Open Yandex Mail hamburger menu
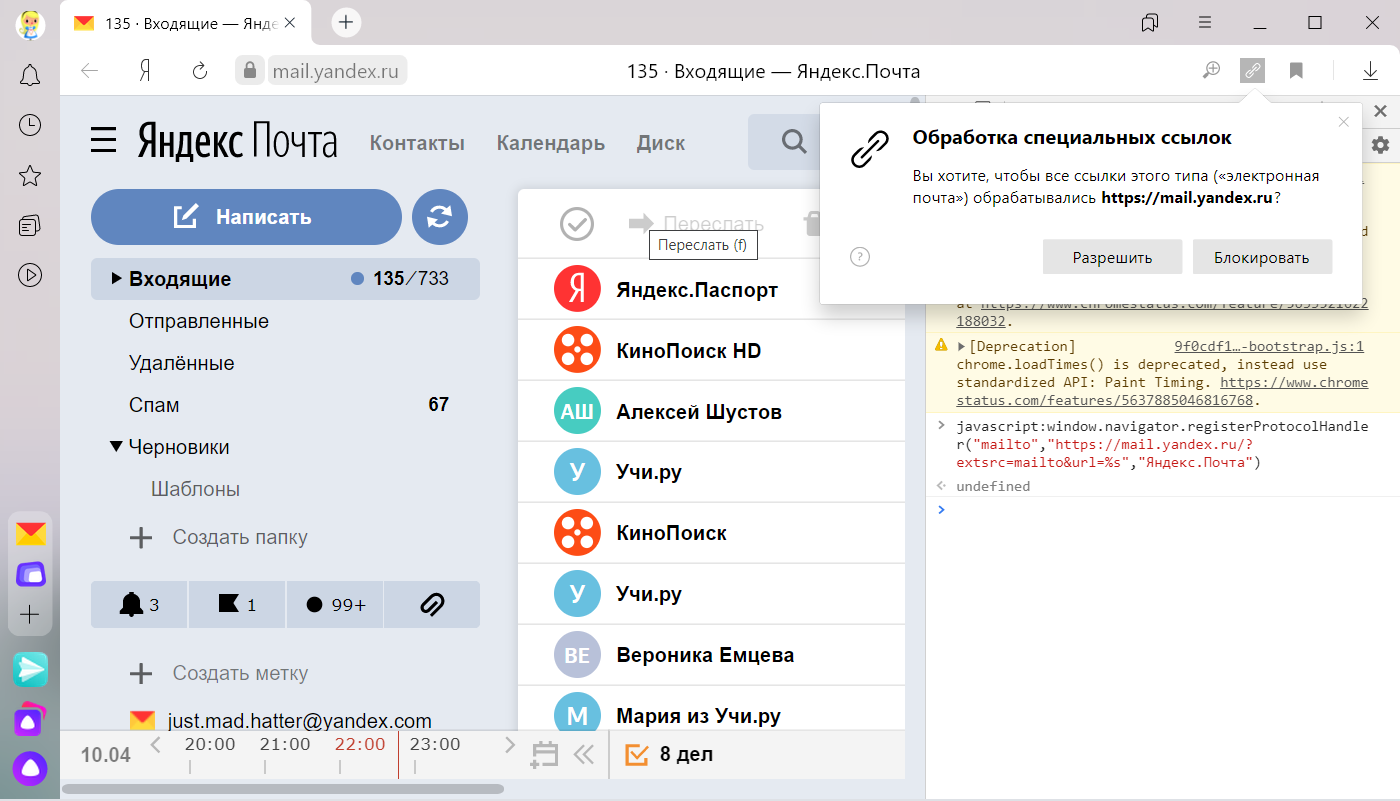Image resolution: width=1400 pixels, height=801 pixels. point(104,140)
